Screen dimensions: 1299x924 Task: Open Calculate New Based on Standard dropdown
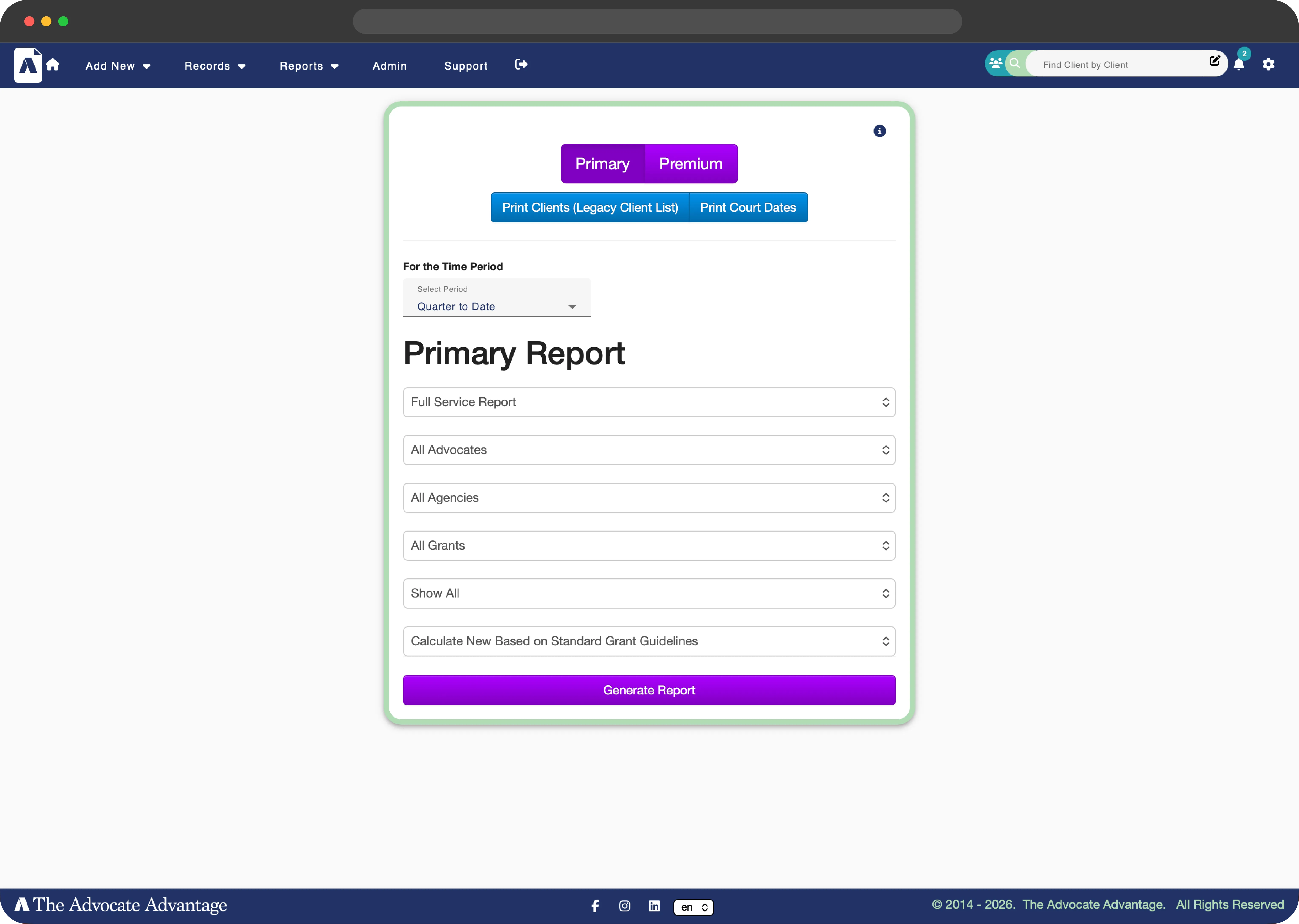pyautogui.click(x=649, y=641)
